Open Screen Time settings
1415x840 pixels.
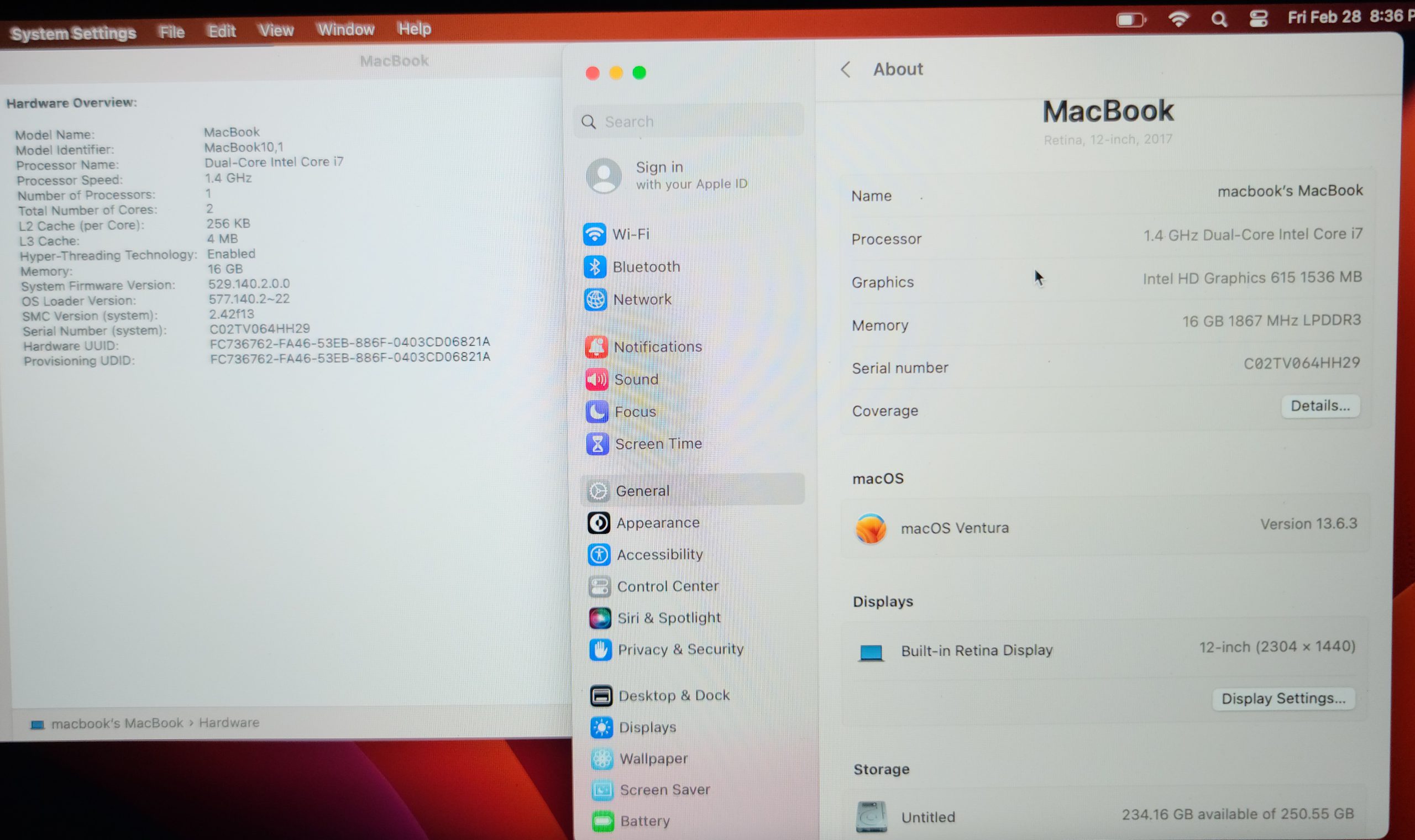658,444
